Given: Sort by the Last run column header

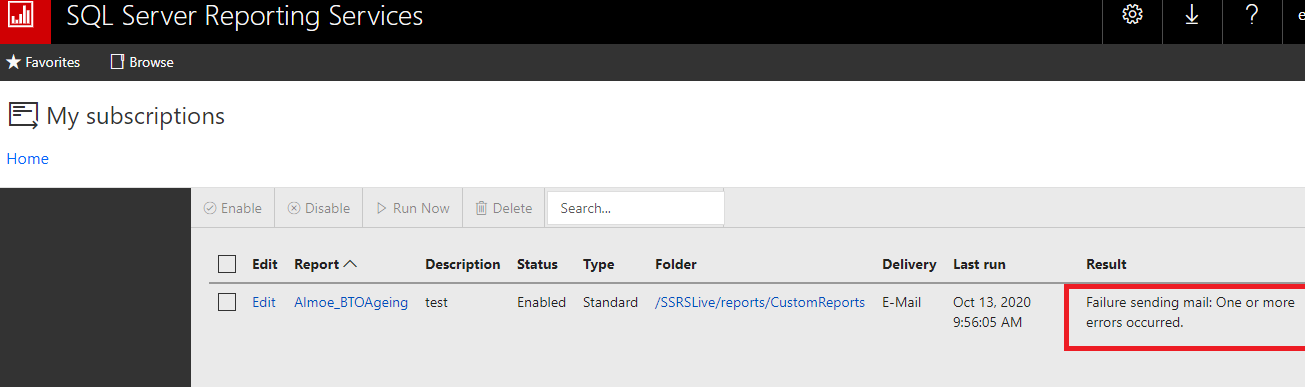Looking at the screenshot, I should pos(979,264).
